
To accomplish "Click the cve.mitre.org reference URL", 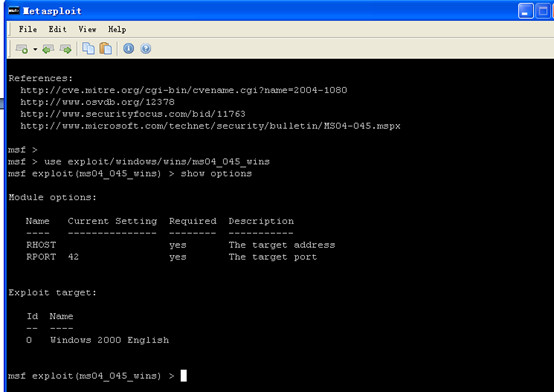I will [184, 90].
